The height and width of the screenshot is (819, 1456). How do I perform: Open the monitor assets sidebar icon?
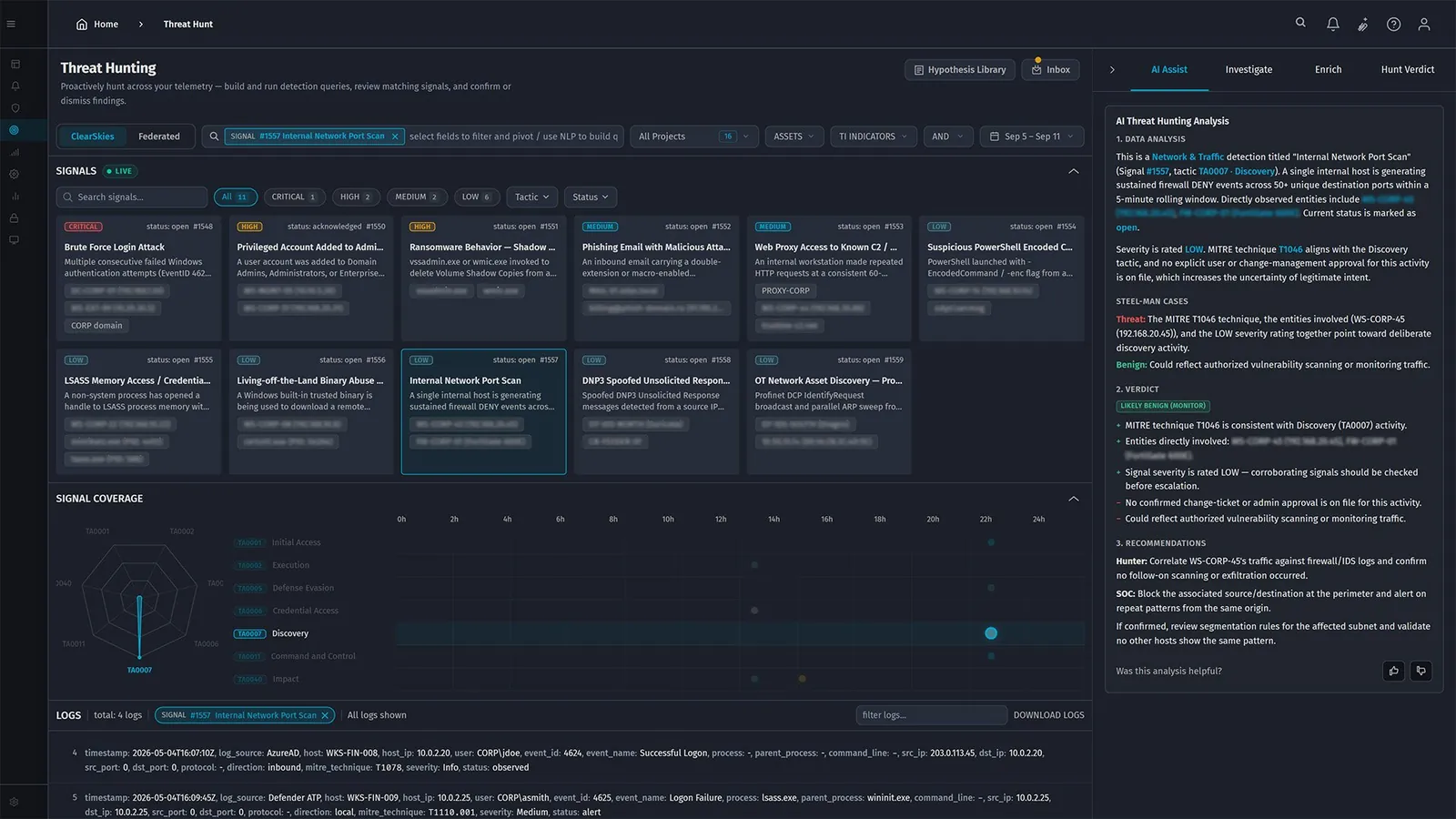point(15,240)
